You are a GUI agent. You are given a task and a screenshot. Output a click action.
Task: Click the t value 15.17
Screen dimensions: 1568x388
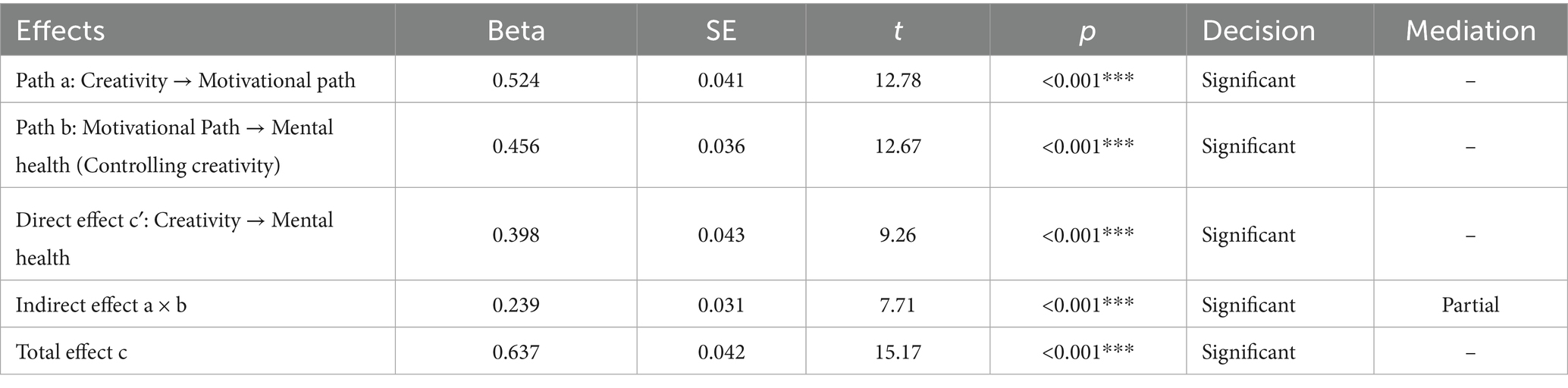click(898, 352)
